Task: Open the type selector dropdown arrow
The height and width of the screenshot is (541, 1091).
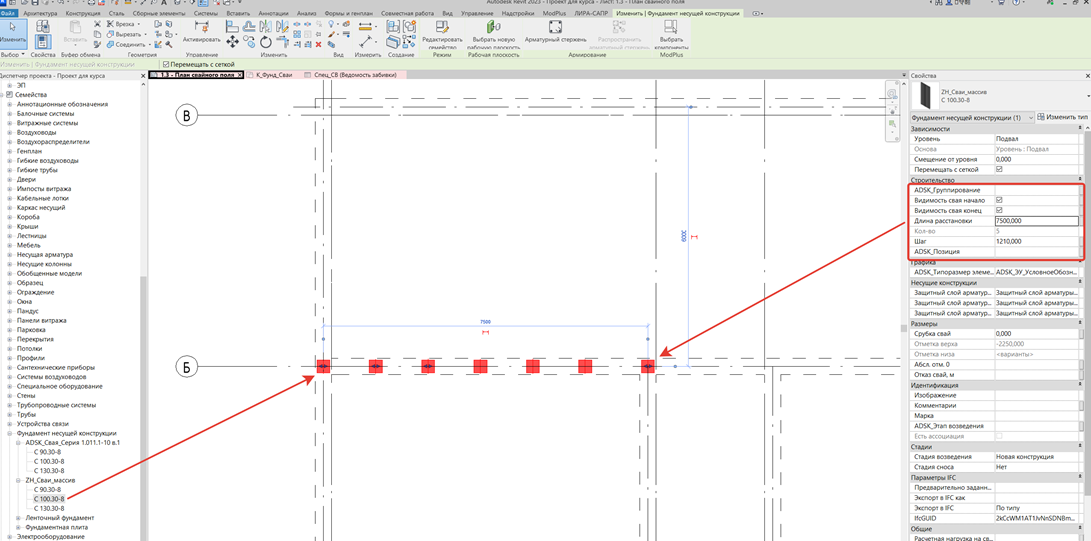Action: 1086,95
